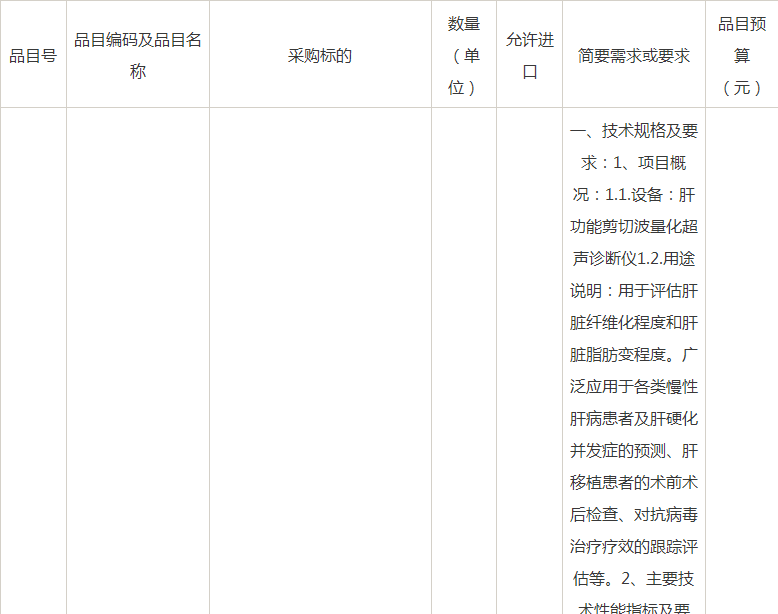Screen dimensions: 778x614
Task: Click the line 后检查、对抗病毒
Action: [634, 515]
